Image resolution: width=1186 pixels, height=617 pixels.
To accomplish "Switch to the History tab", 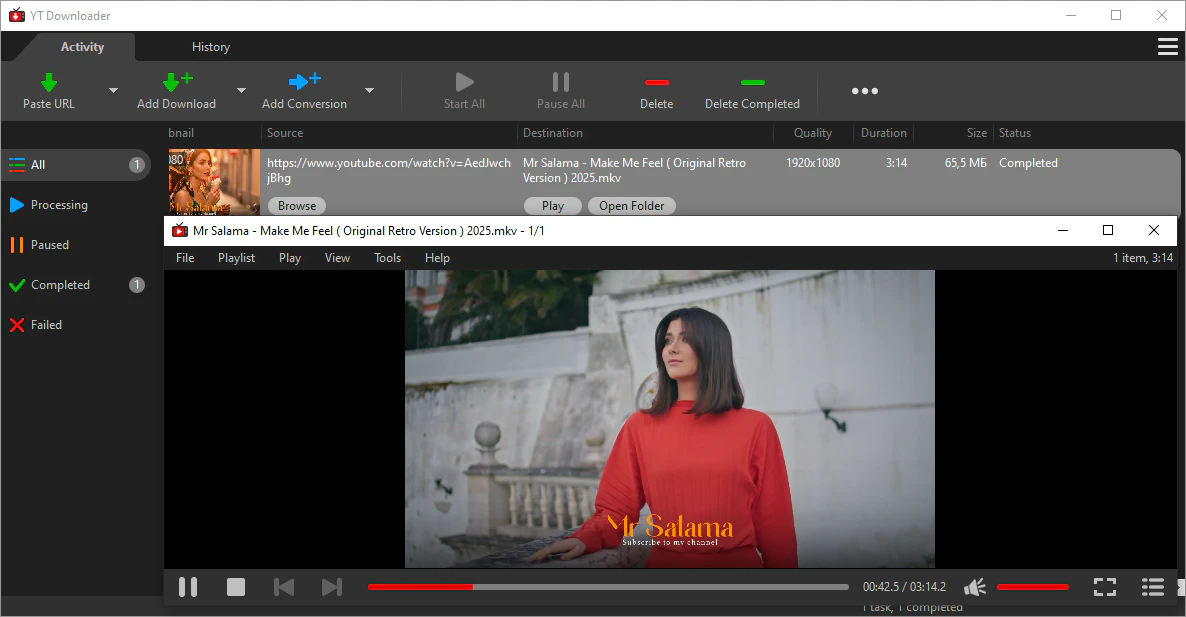I will point(210,47).
